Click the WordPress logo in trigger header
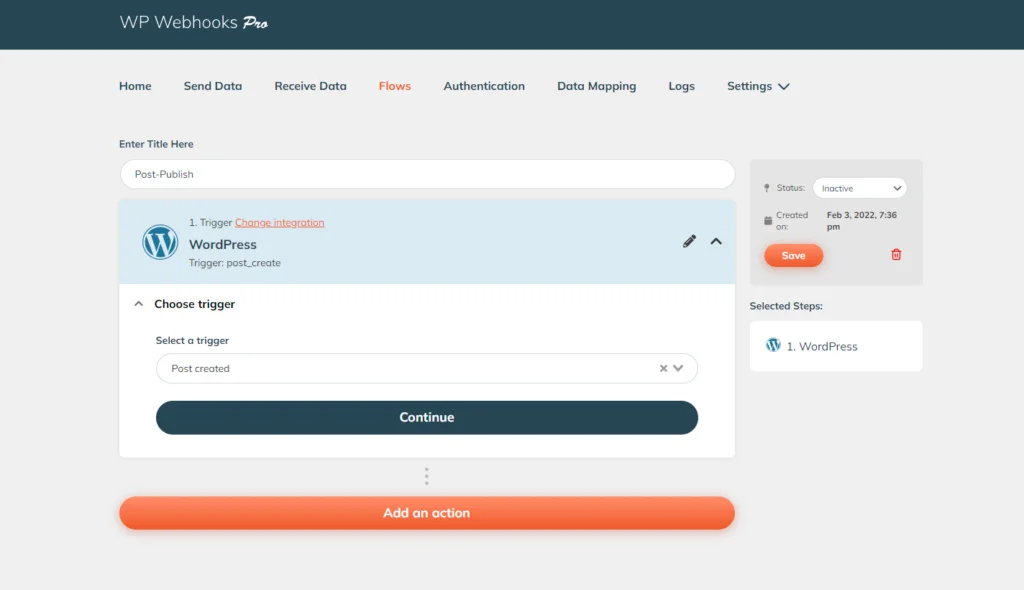Viewport: 1024px width, 590px height. tap(160, 242)
